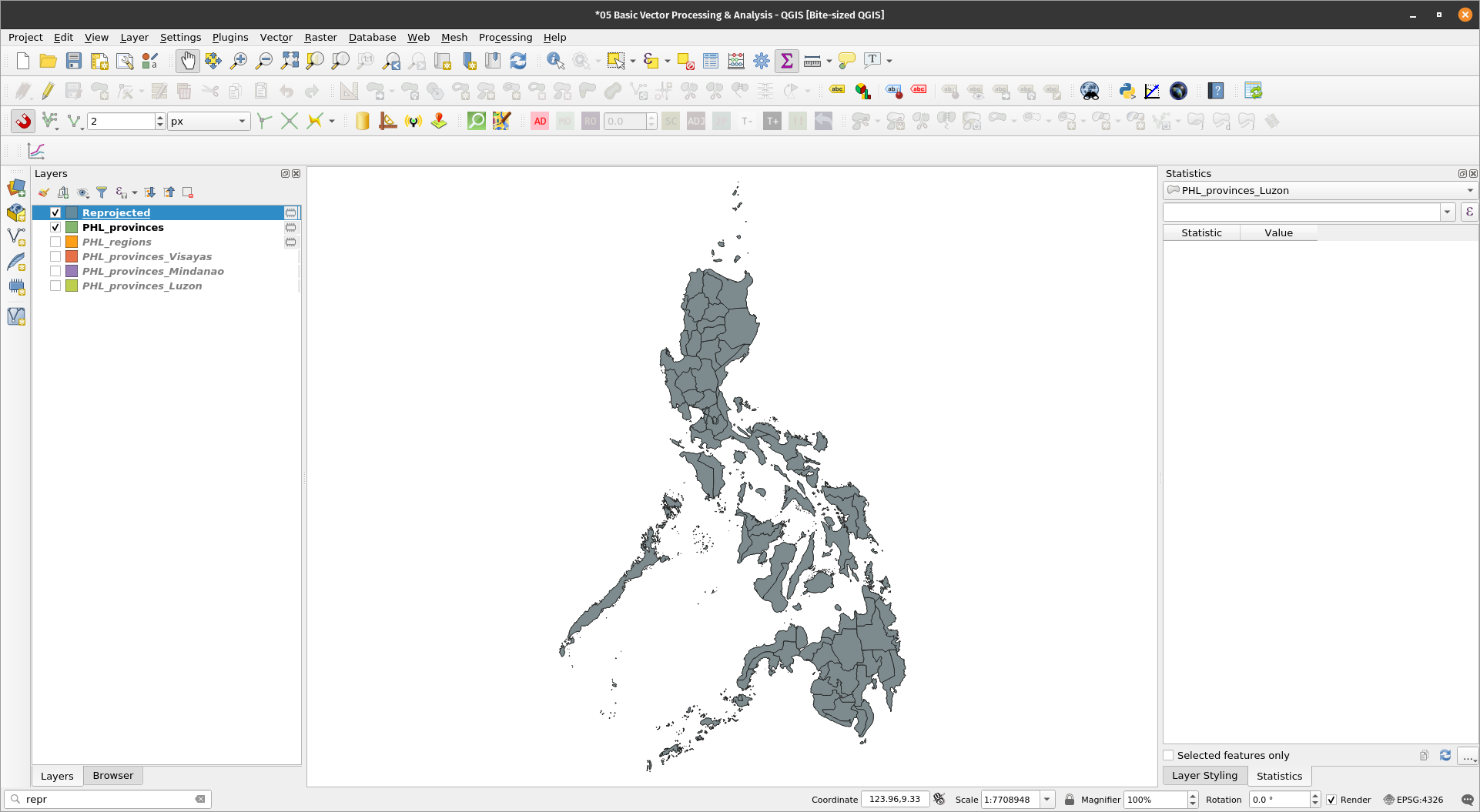Screen dimensions: 1480x812
Task: Open the Scale dropdown
Action: click(x=1047, y=800)
